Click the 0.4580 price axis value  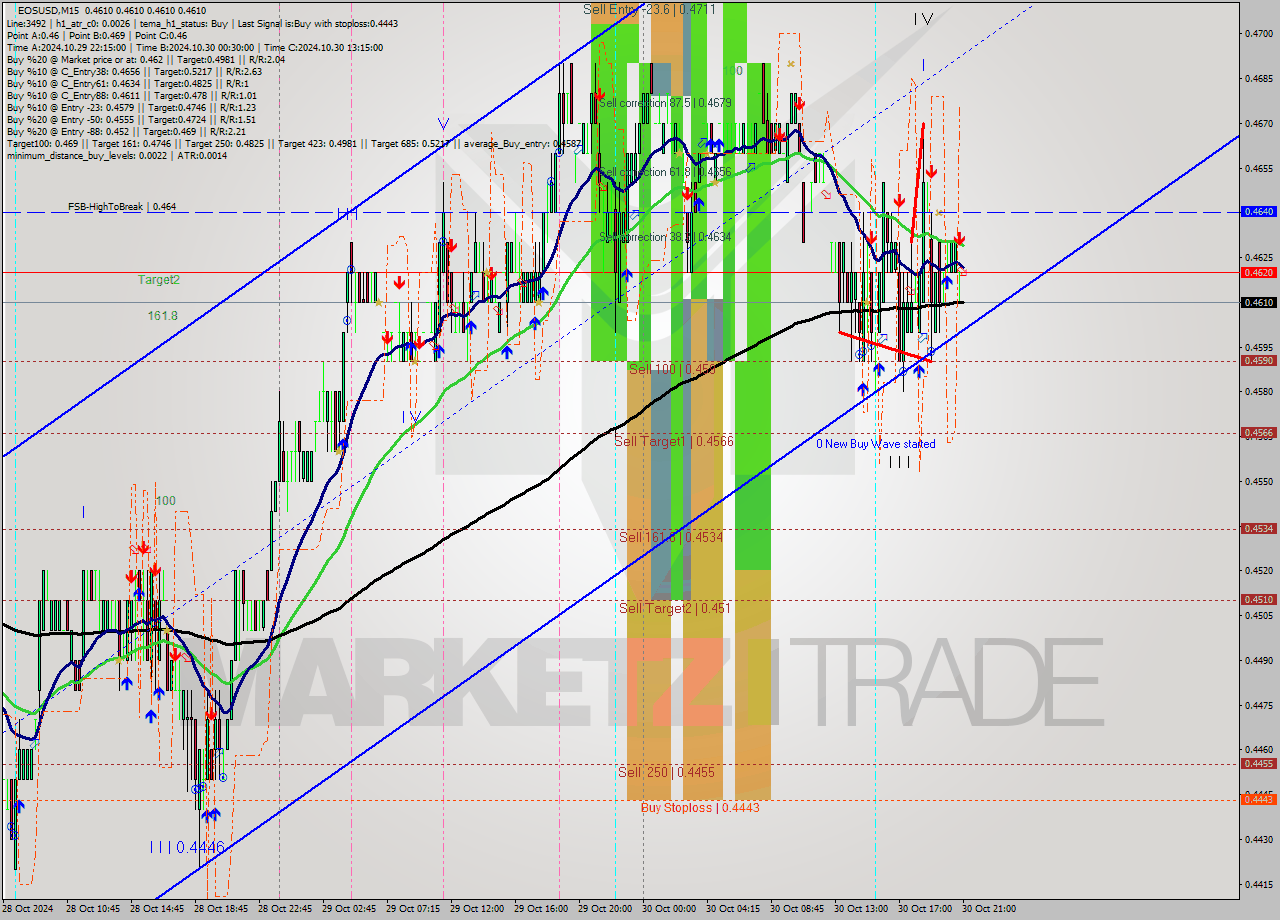pos(1258,391)
